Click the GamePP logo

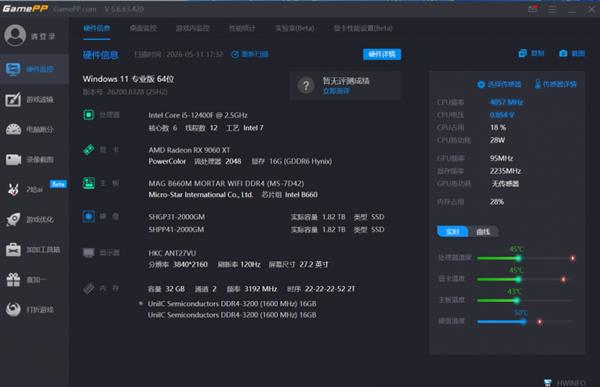pos(25,8)
